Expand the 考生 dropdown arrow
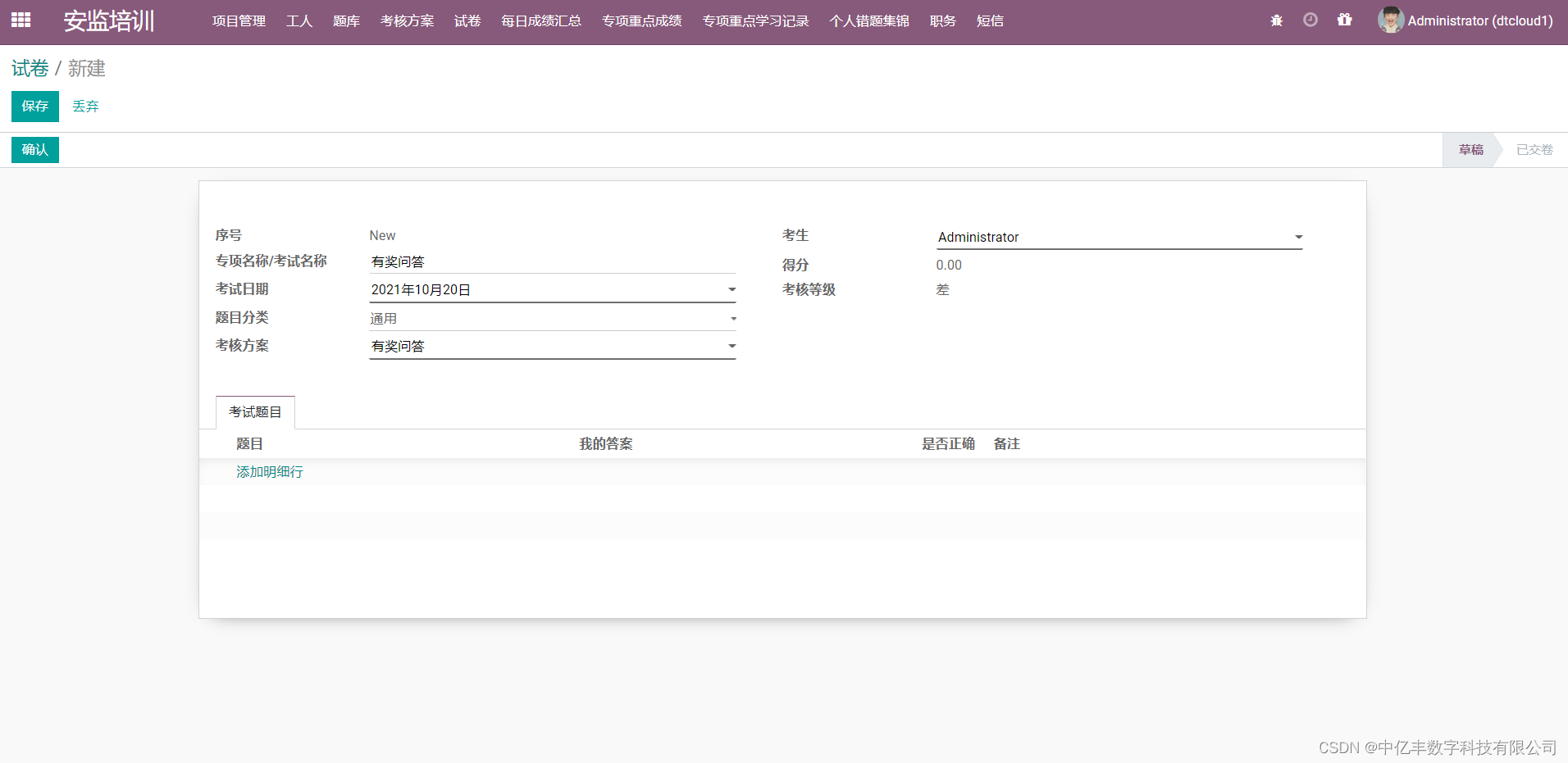This screenshot has height=763, width=1568. 1298,237
